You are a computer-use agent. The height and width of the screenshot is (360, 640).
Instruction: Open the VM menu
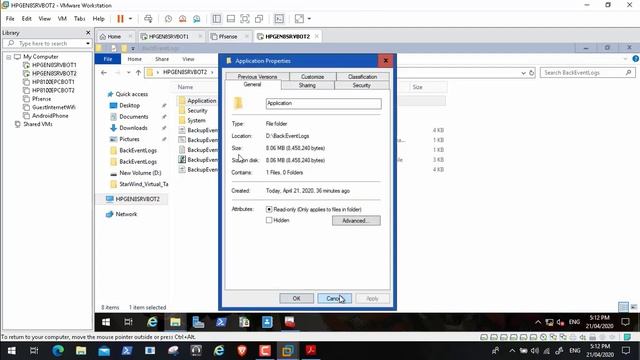coord(62,19)
